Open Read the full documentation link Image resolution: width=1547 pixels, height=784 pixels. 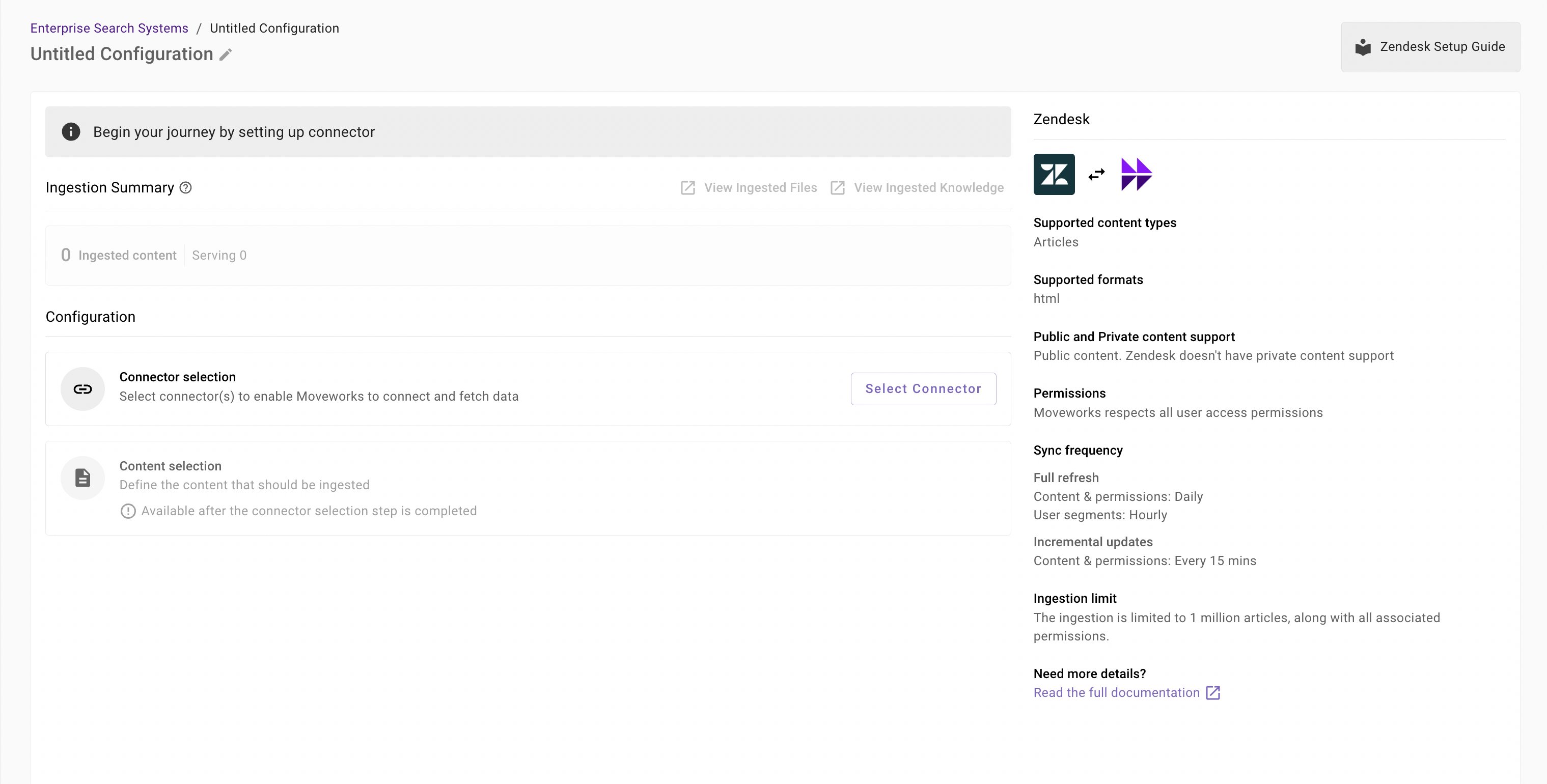pyautogui.click(x=1116, y=692)
